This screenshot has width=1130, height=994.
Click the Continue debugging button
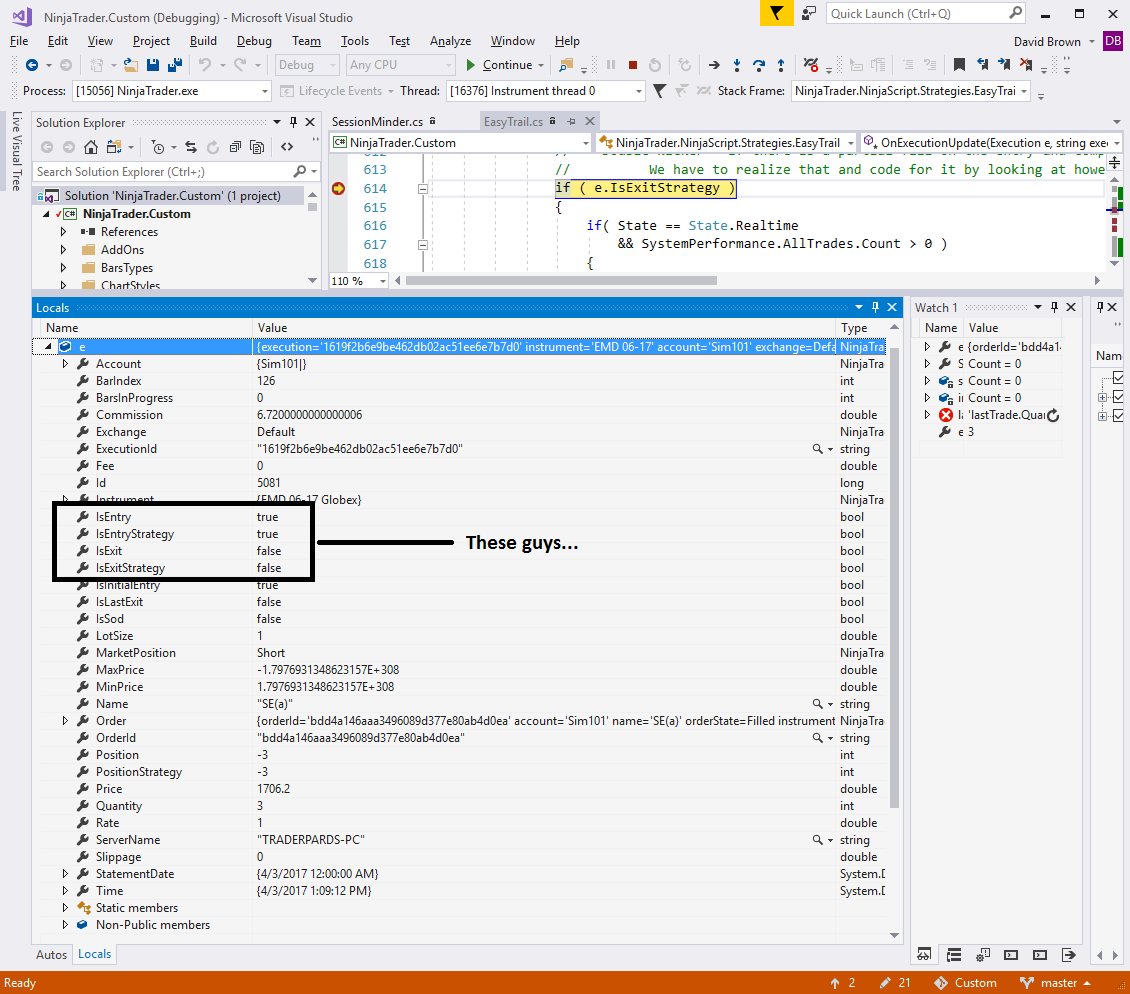point(498,65)
